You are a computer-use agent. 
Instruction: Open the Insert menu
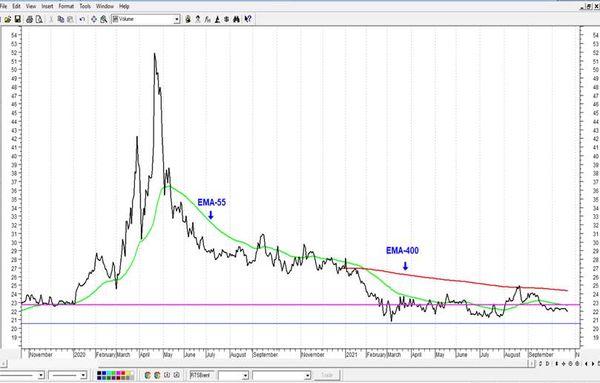coord(47,6)
